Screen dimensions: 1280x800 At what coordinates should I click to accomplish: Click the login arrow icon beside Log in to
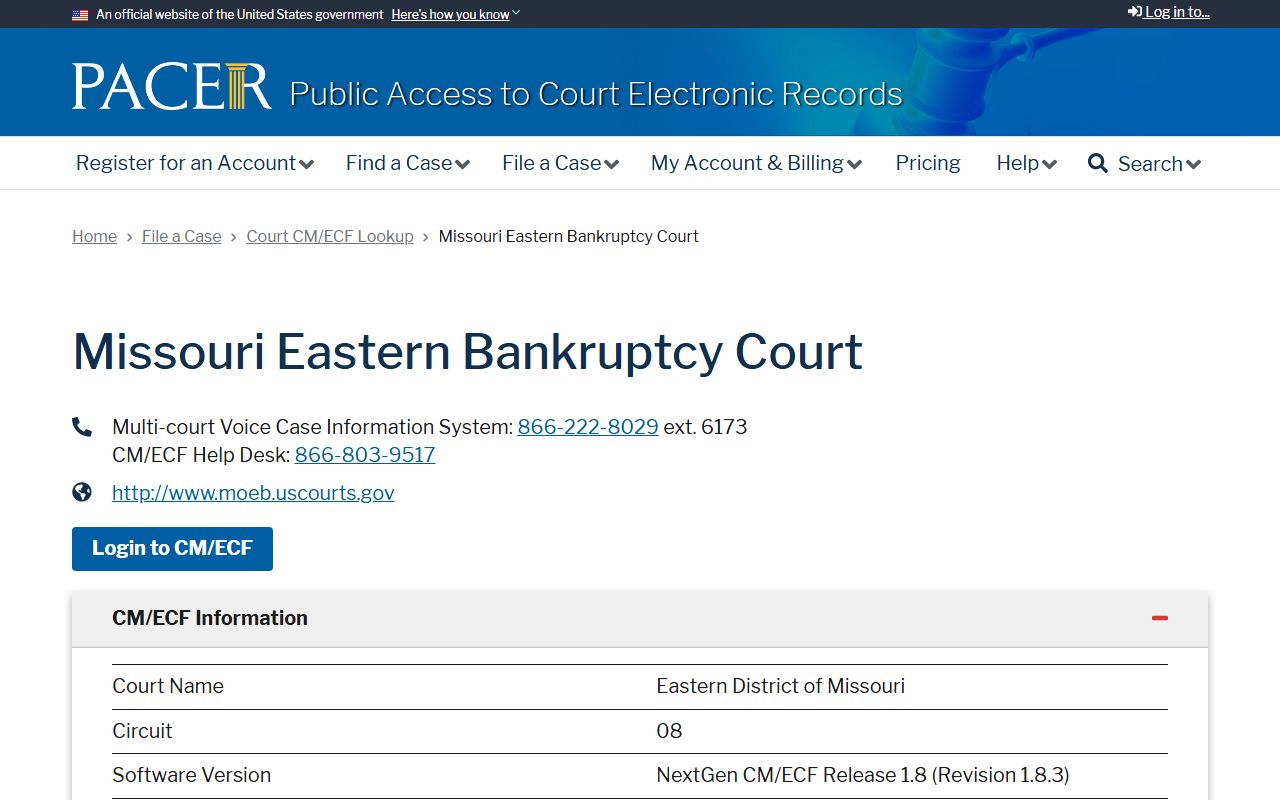point(1135,12)
